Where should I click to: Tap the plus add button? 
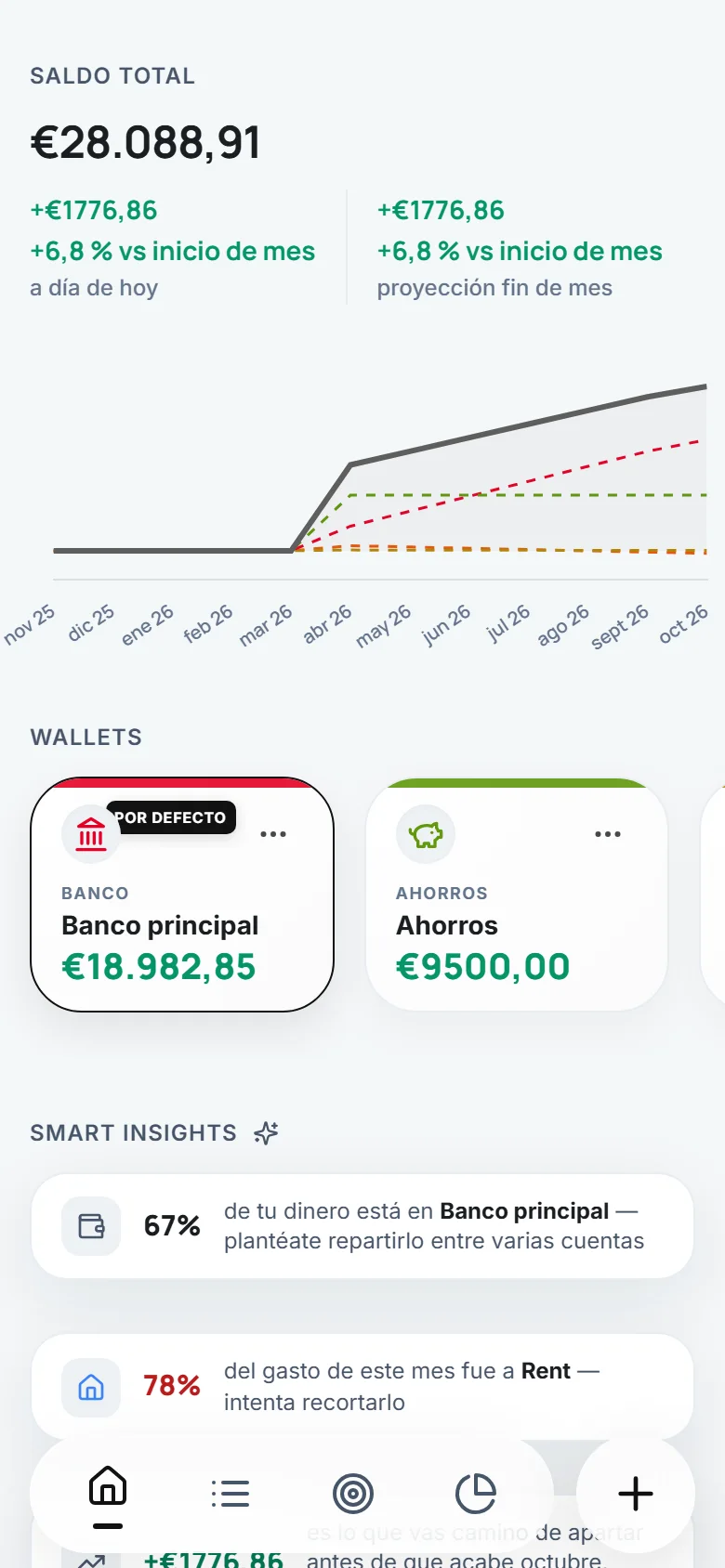coord(636,1494)
